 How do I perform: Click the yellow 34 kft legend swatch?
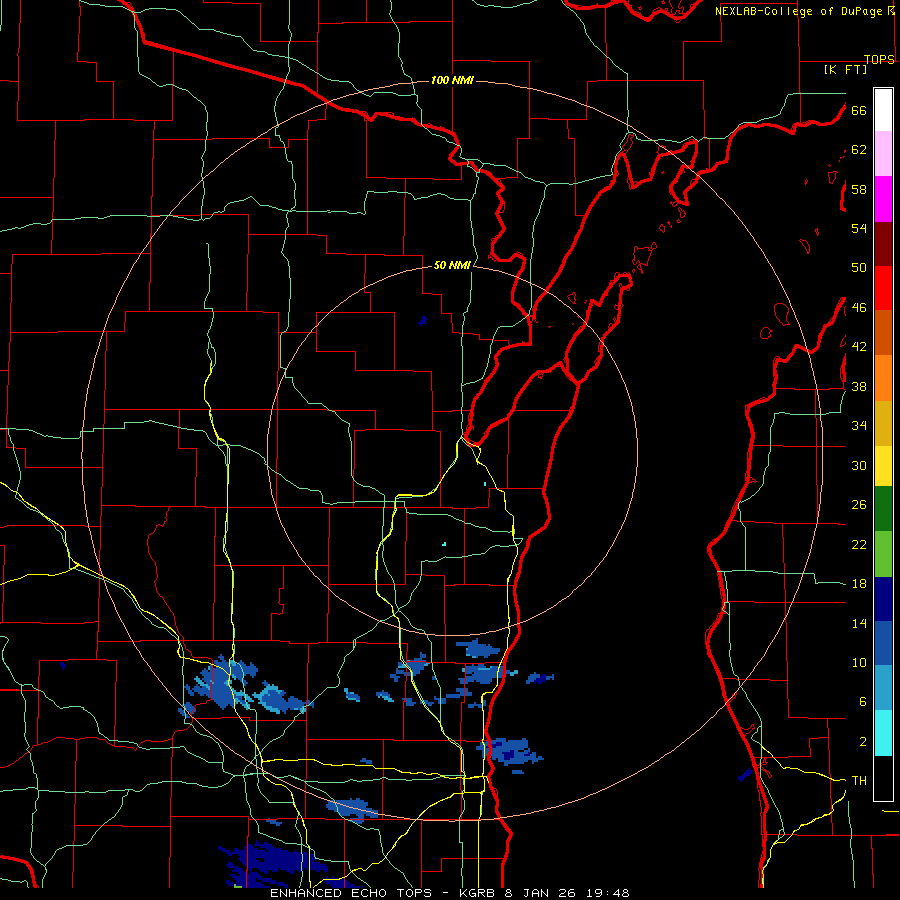[883, 465]
